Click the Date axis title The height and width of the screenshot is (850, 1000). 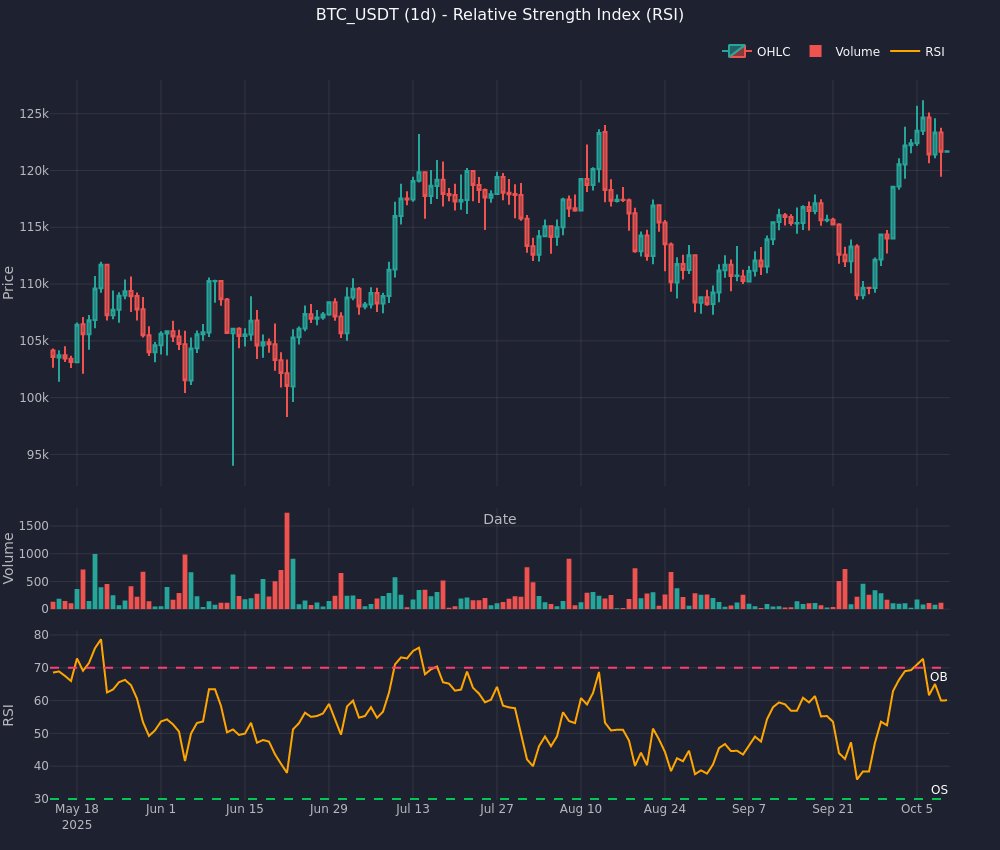(499, 519)
